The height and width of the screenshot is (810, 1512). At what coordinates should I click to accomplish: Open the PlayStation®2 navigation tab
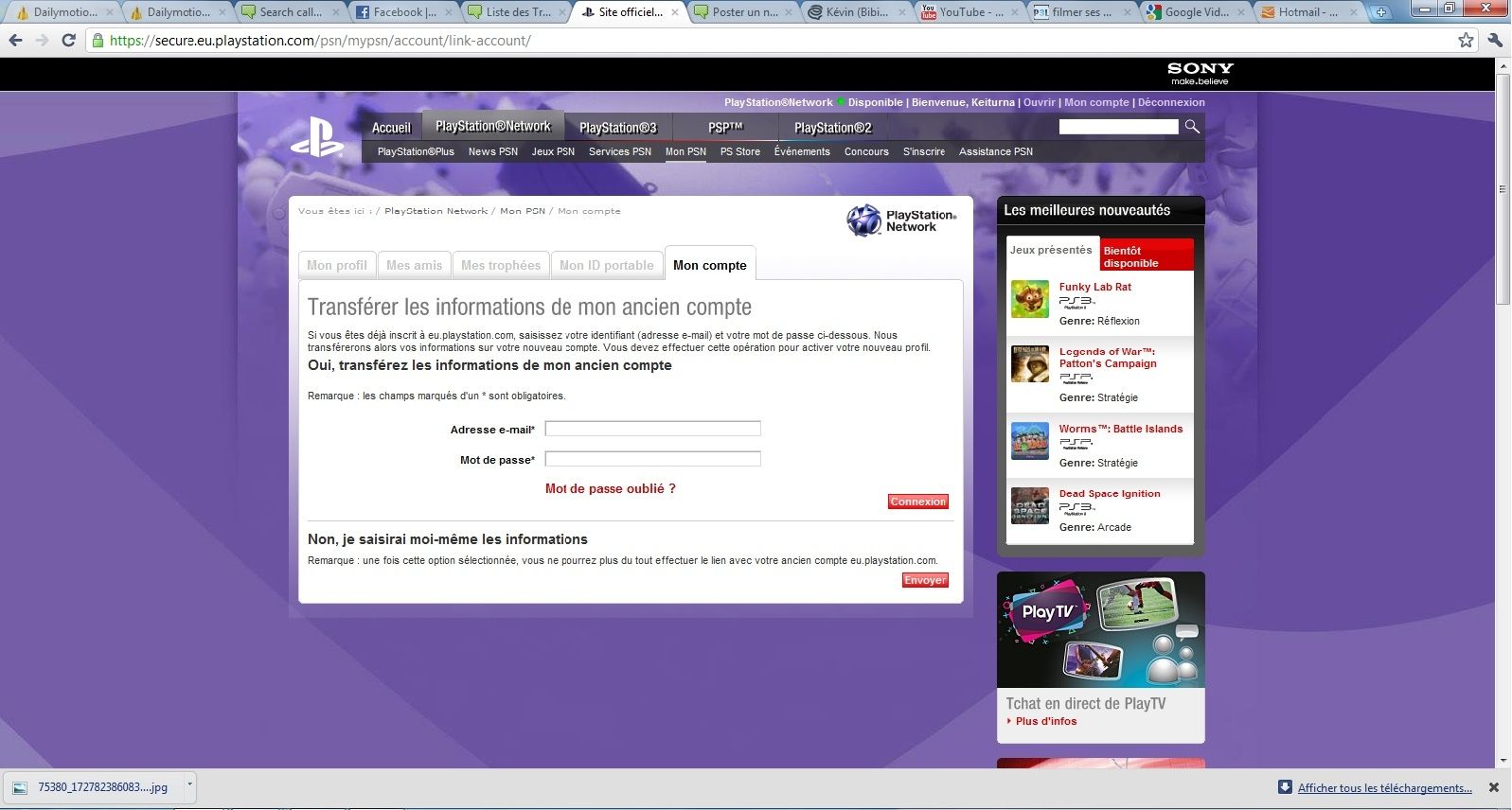tap(833, 128)
